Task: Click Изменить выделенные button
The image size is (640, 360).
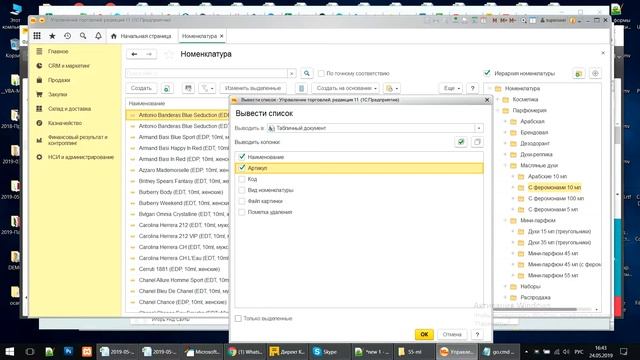Action: (x=253, y=88)
